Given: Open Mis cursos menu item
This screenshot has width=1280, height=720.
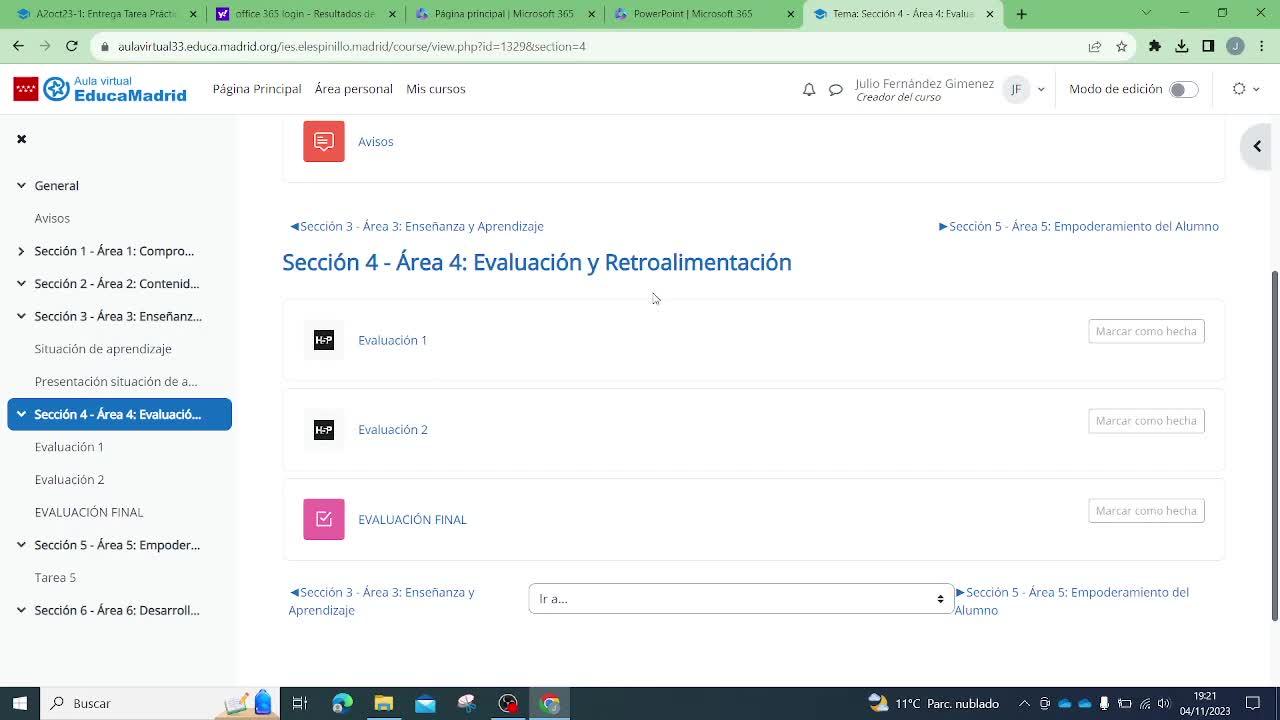Looking at the screenshot, I should (x=436, y=89).
